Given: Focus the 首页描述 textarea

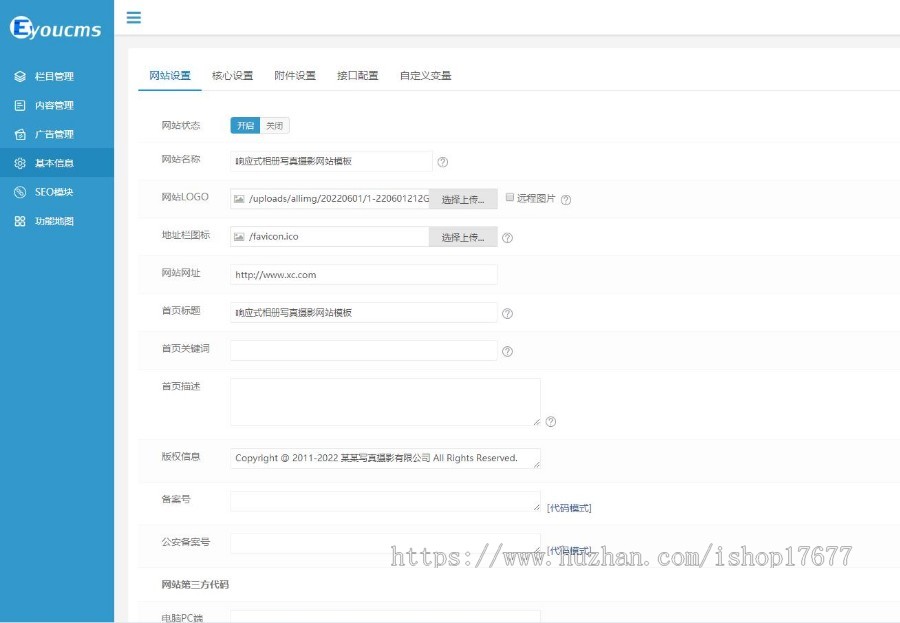Looking at the screenshot, I should click(x=385, y=402).
